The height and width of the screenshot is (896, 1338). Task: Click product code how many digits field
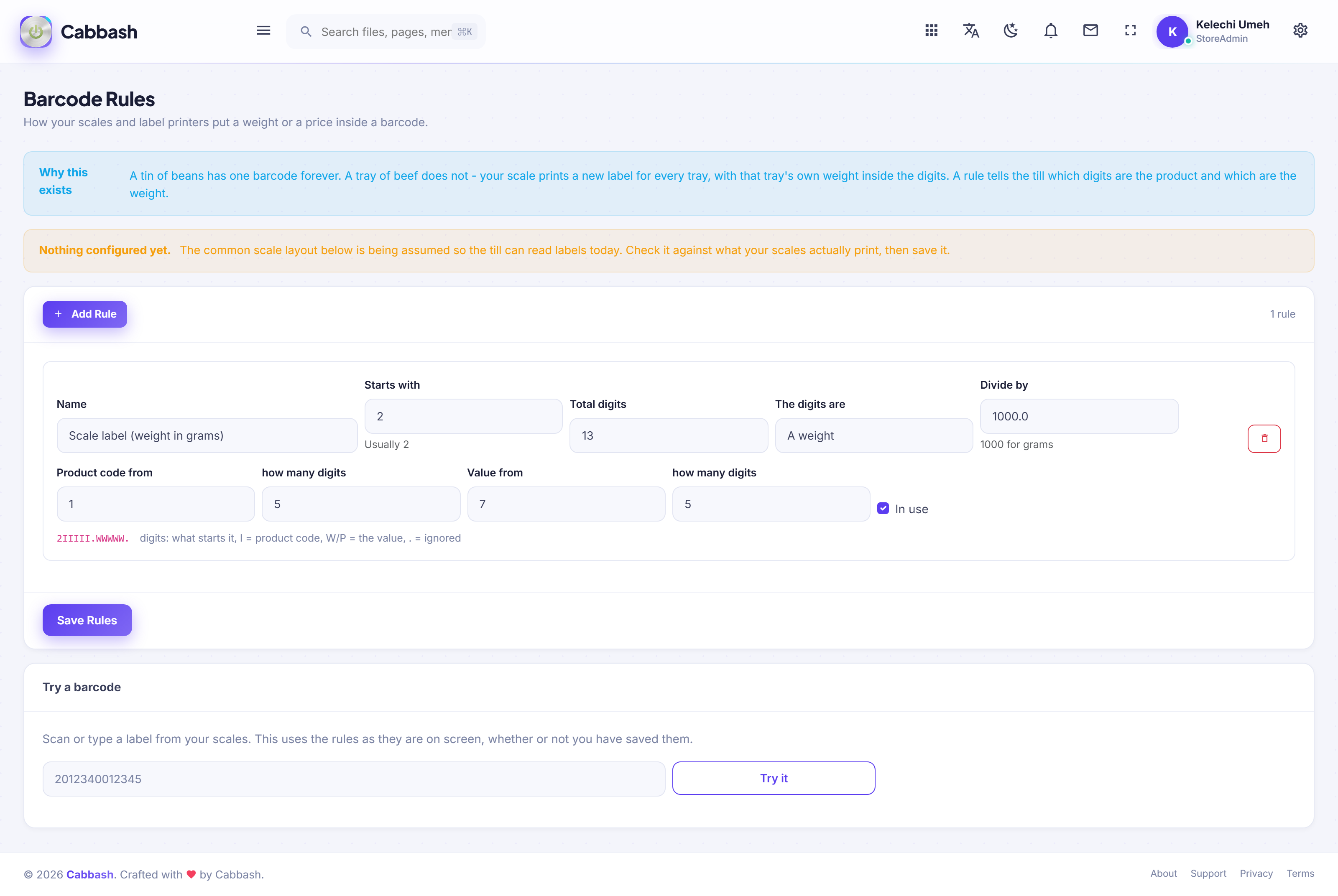[x=361, y=504]
